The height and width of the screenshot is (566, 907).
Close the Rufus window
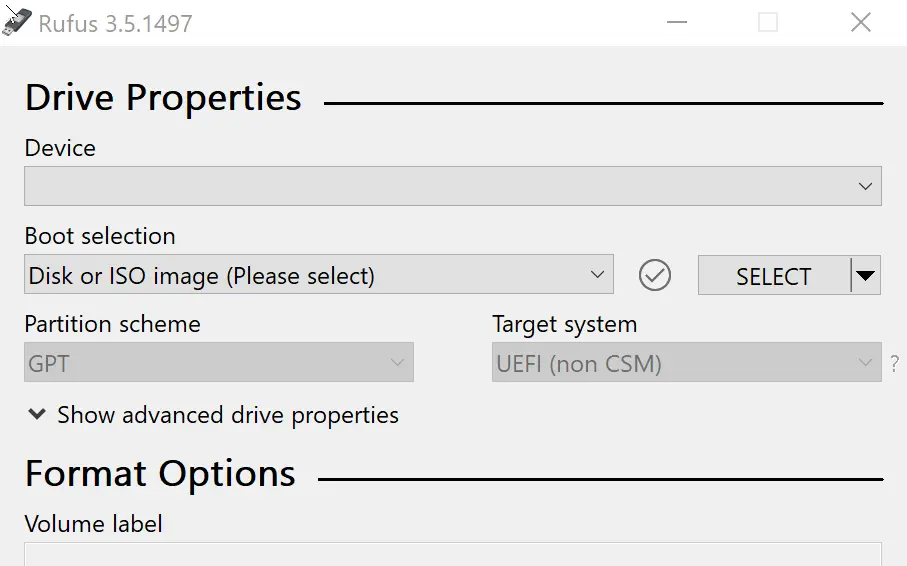point(860,22)
